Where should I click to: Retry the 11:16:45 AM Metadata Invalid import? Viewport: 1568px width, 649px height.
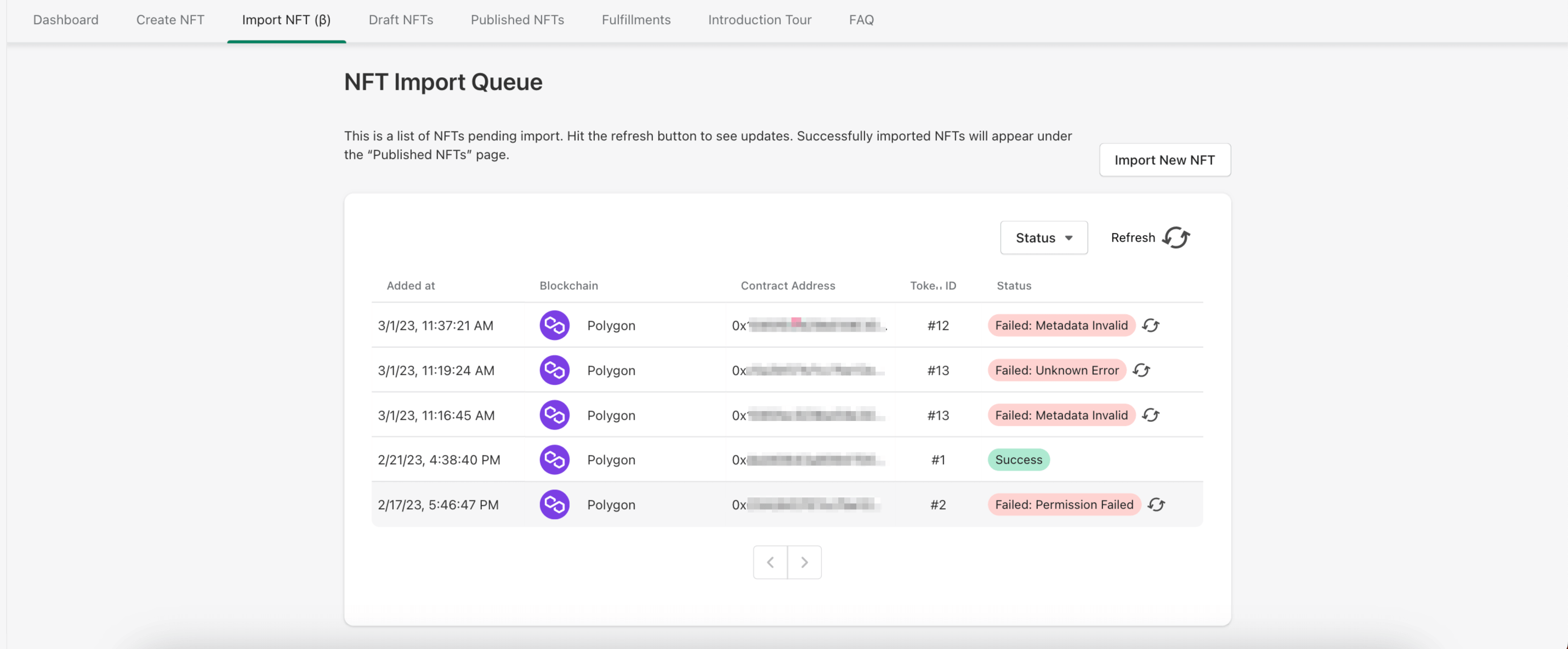pos(1150,415)
